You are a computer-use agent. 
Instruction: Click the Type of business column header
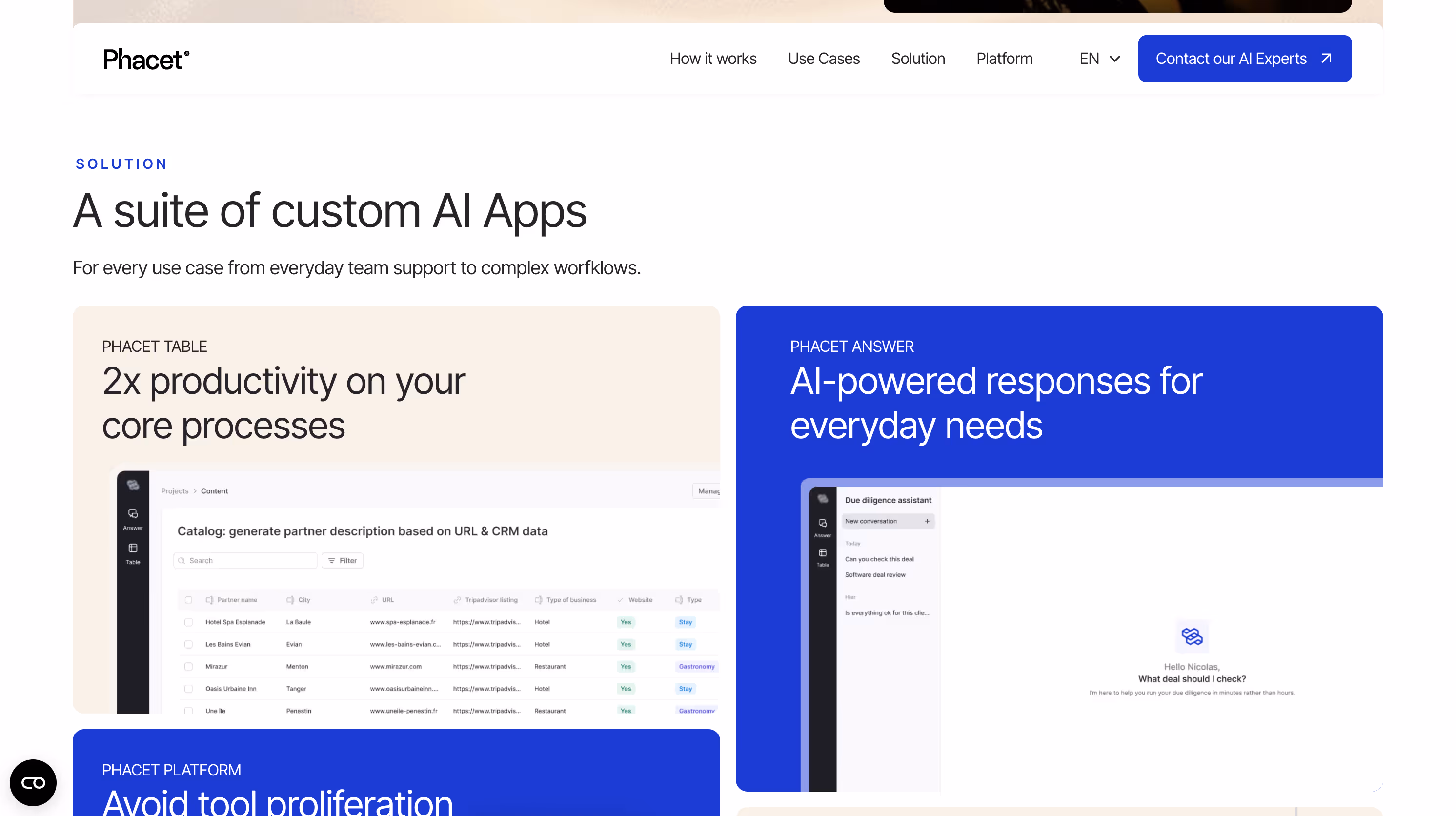pos(565,599)
